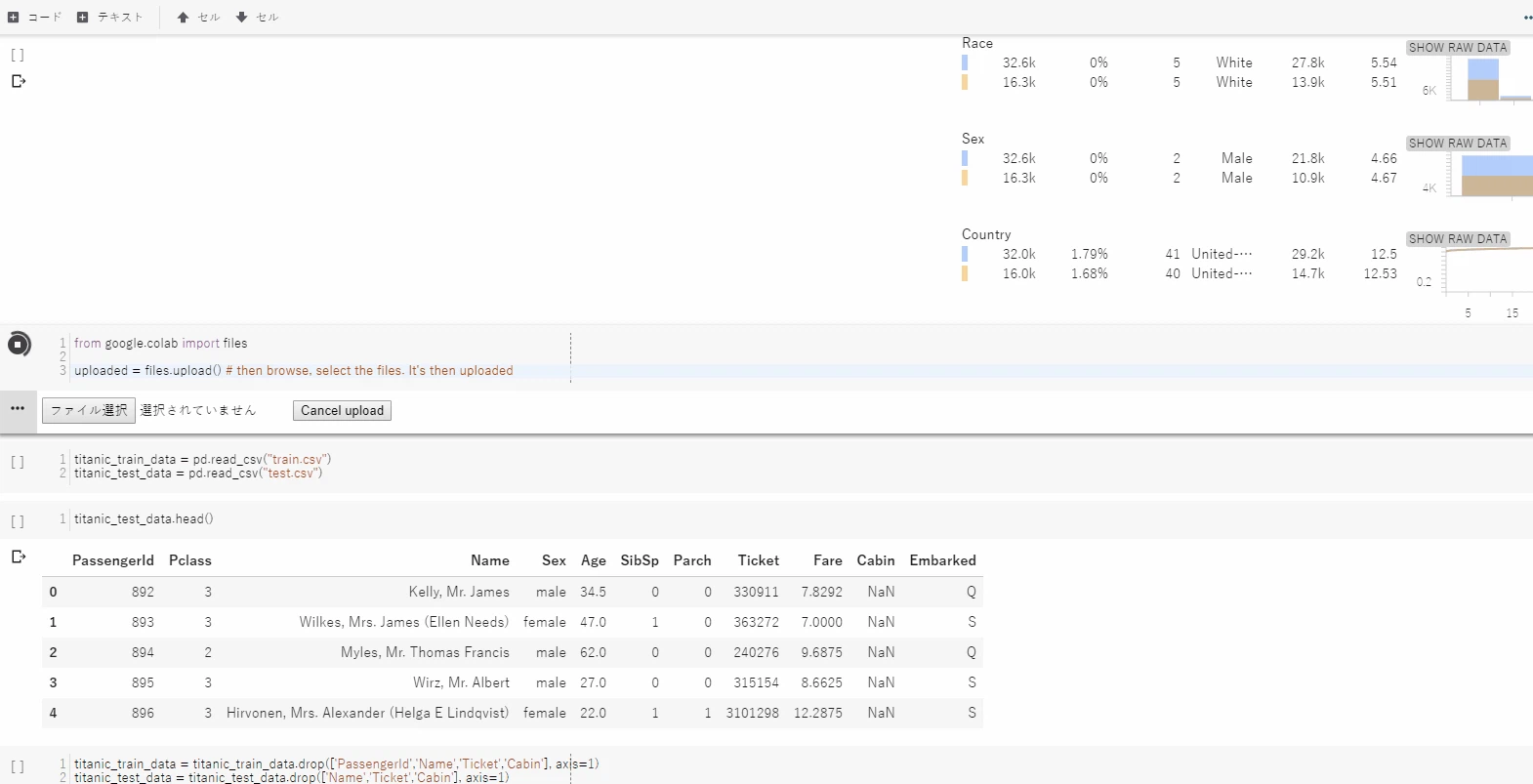Toggle the output icon beside the dataframe table
The image size is (1533, 784).
point(18,557)
